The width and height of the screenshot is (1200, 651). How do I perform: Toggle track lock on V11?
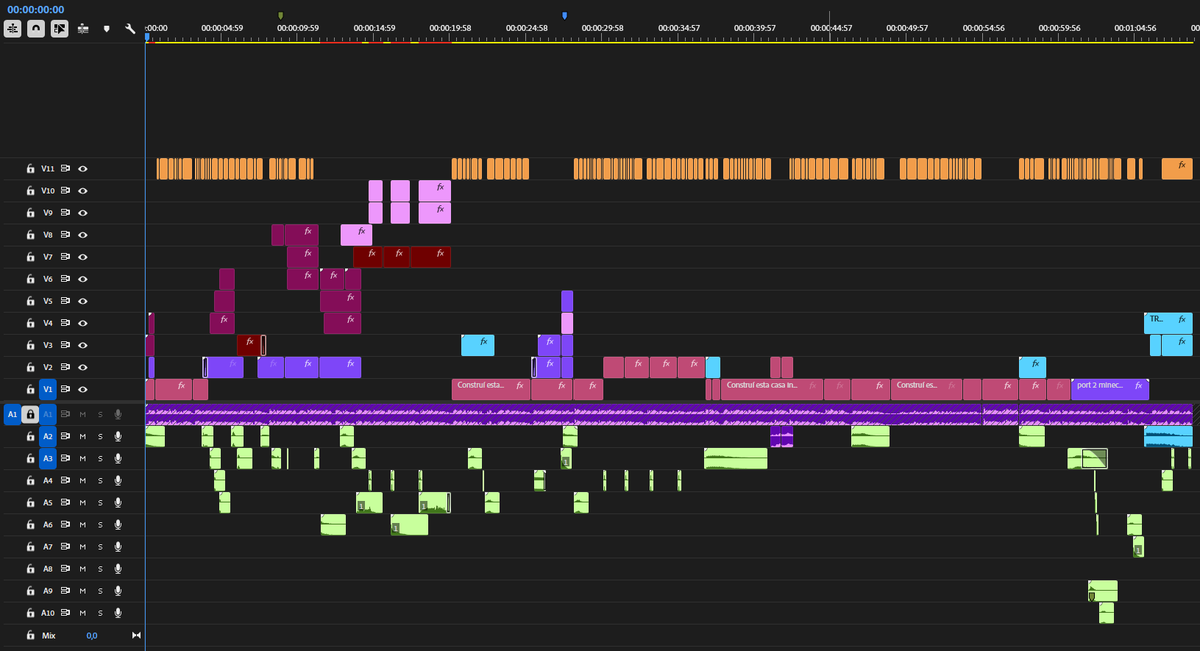click(31, 168)
